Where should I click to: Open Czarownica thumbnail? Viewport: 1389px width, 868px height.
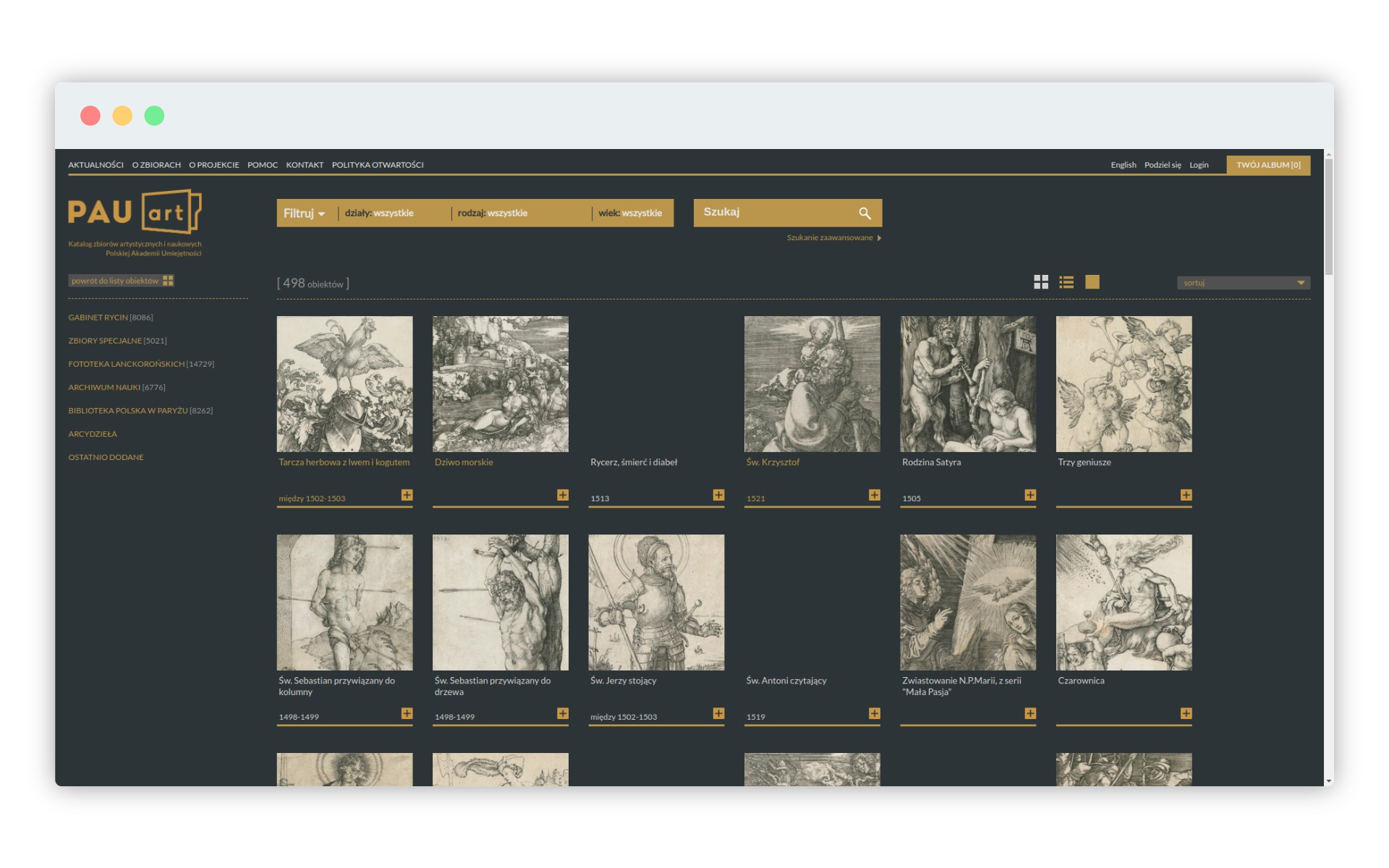[1123, 603]
